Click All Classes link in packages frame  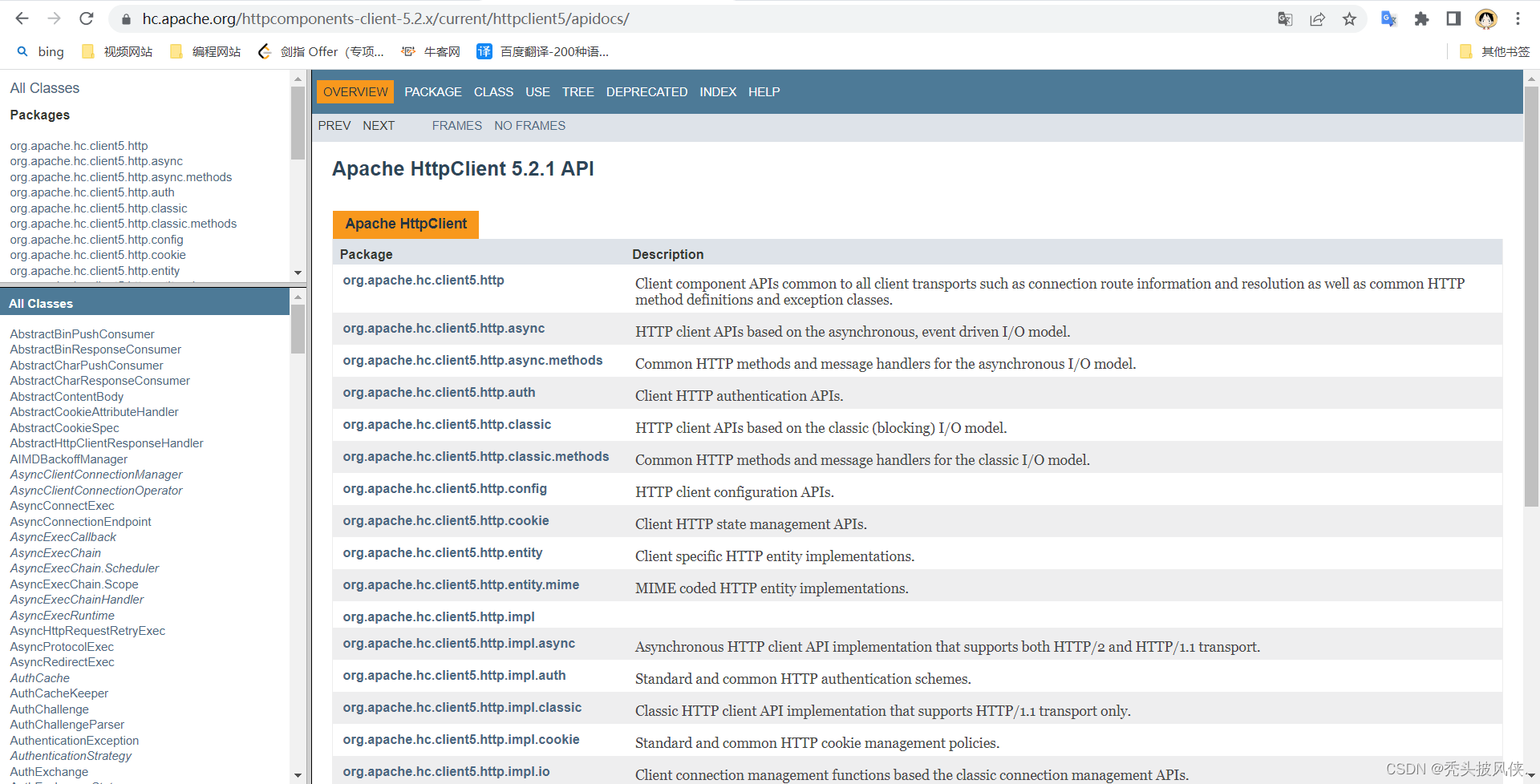[x=45, y=88]
